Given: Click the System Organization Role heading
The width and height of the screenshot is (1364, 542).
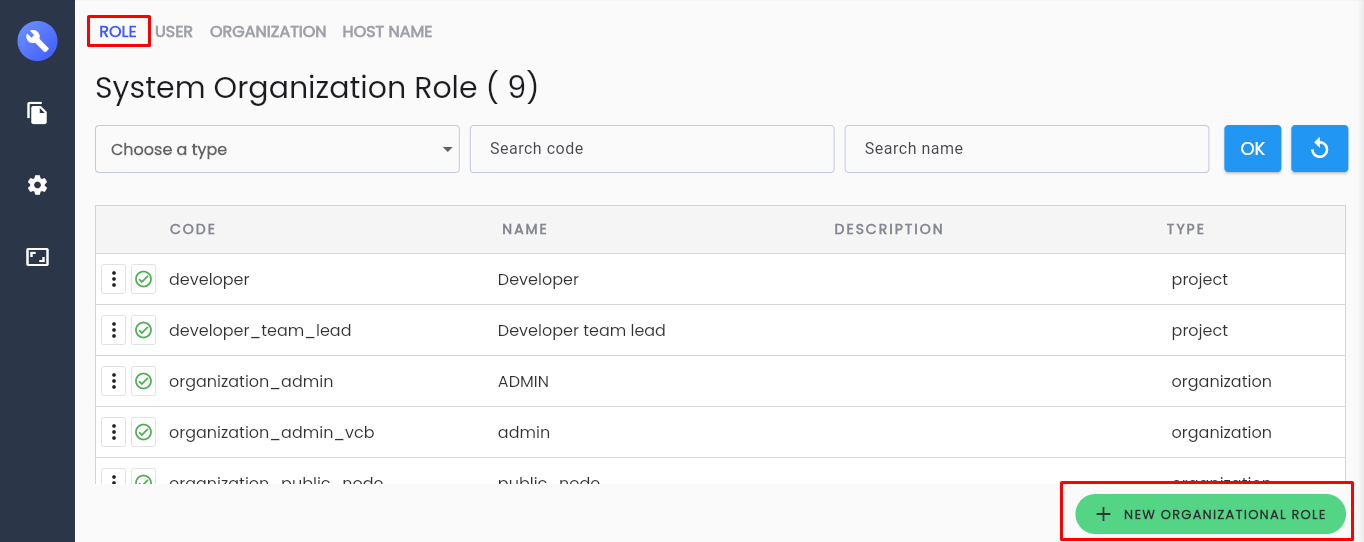Looking at the screenshot, I should [x=317, y=88].
